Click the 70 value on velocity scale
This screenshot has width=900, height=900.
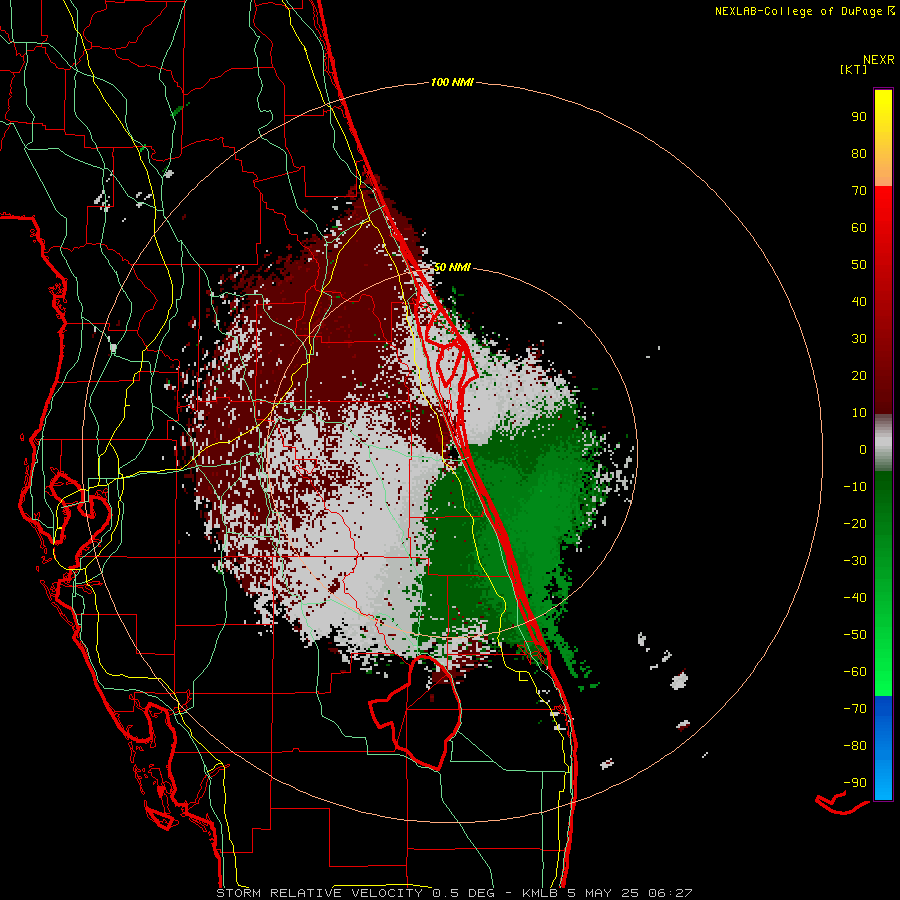(x=859, y=191)
